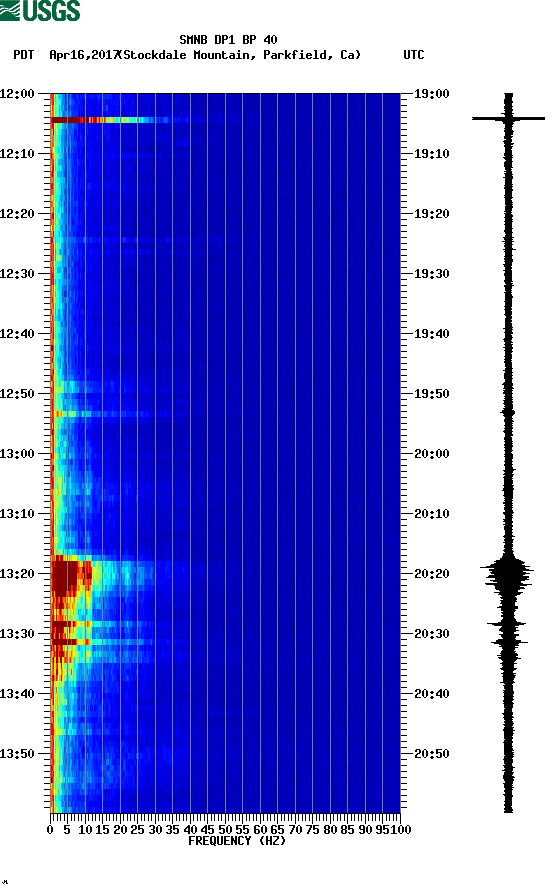552x893 pixels.
Task: Click the "30" frequency axis label
Action: pyautogui.click(x=156, y=830)
